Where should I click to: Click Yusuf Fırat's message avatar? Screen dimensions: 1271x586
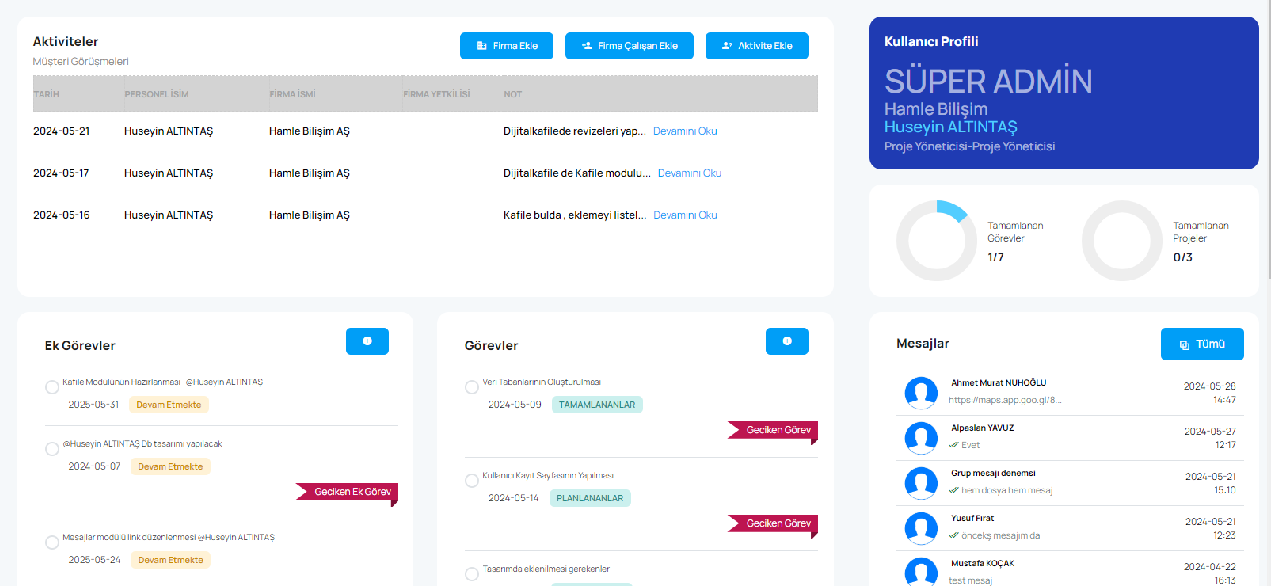click(920, 528)
